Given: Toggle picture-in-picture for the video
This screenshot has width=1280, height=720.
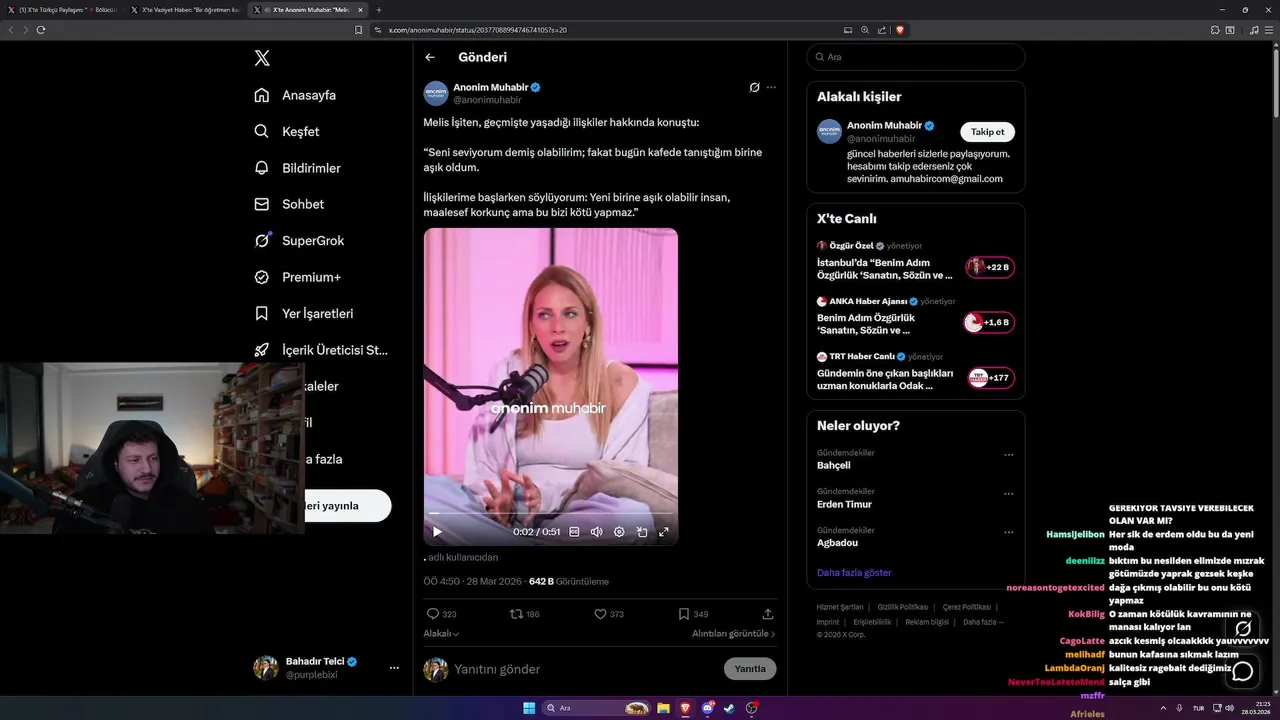Looking at the screenshot, I should (642, 532).
